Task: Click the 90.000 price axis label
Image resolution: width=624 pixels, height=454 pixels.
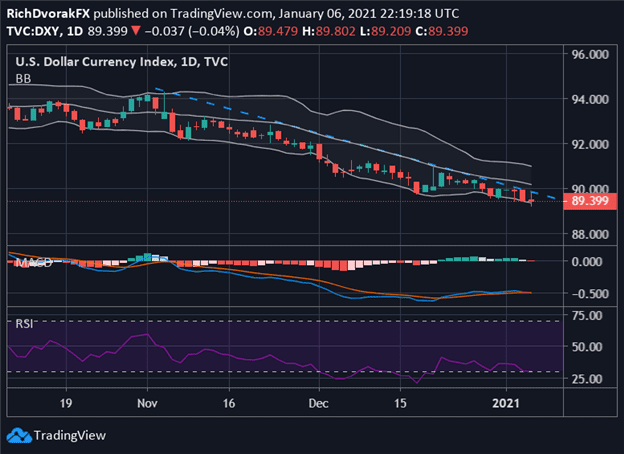Action: pos(590,189)
